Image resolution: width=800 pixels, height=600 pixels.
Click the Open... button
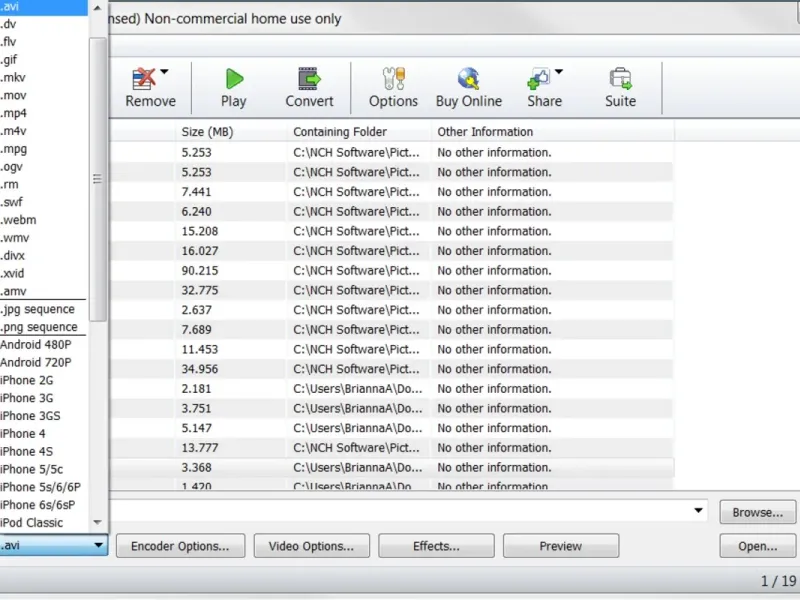click(758, 546)
